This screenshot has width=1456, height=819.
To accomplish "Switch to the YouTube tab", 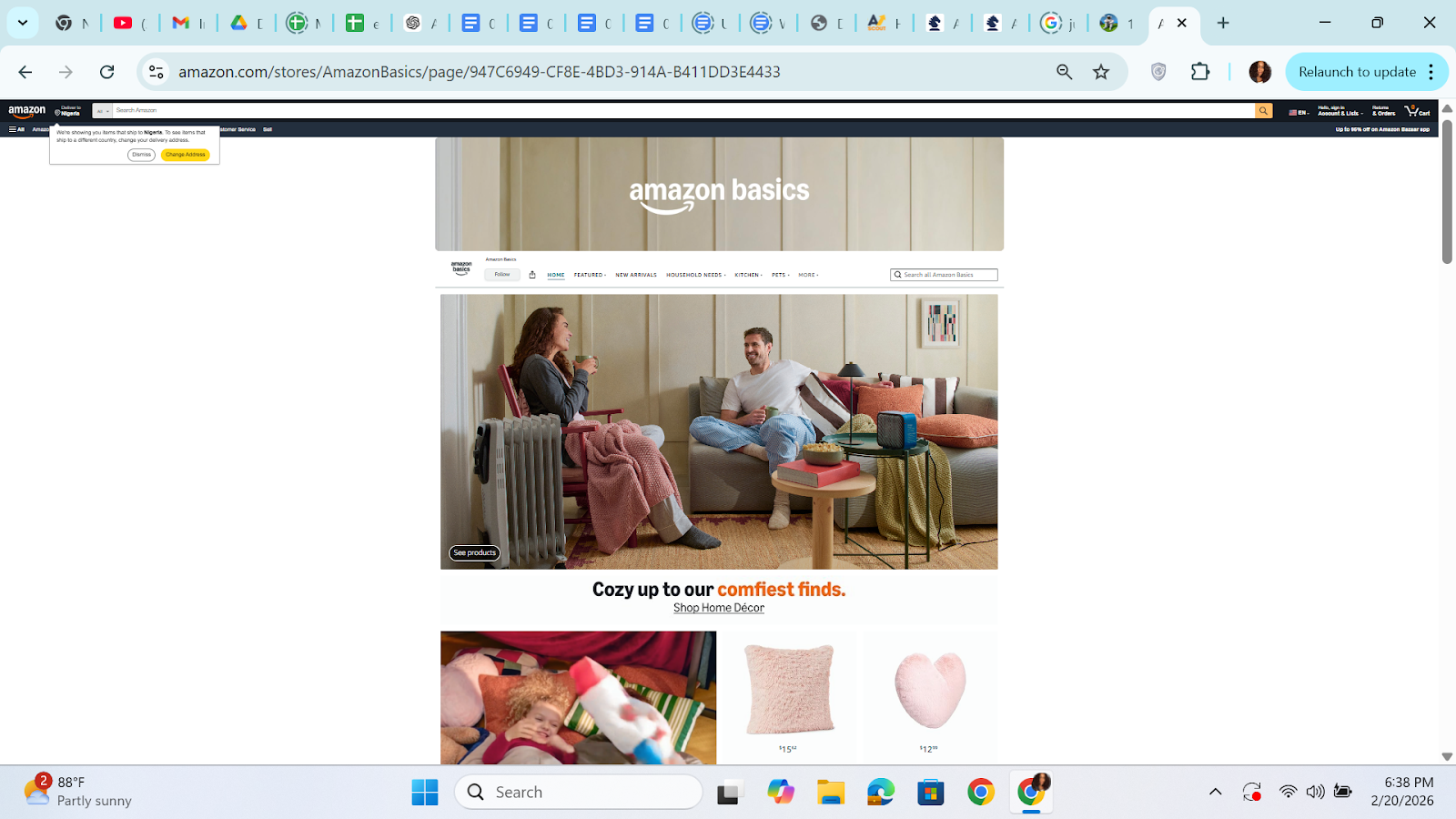I will click(x=130, y=23).
